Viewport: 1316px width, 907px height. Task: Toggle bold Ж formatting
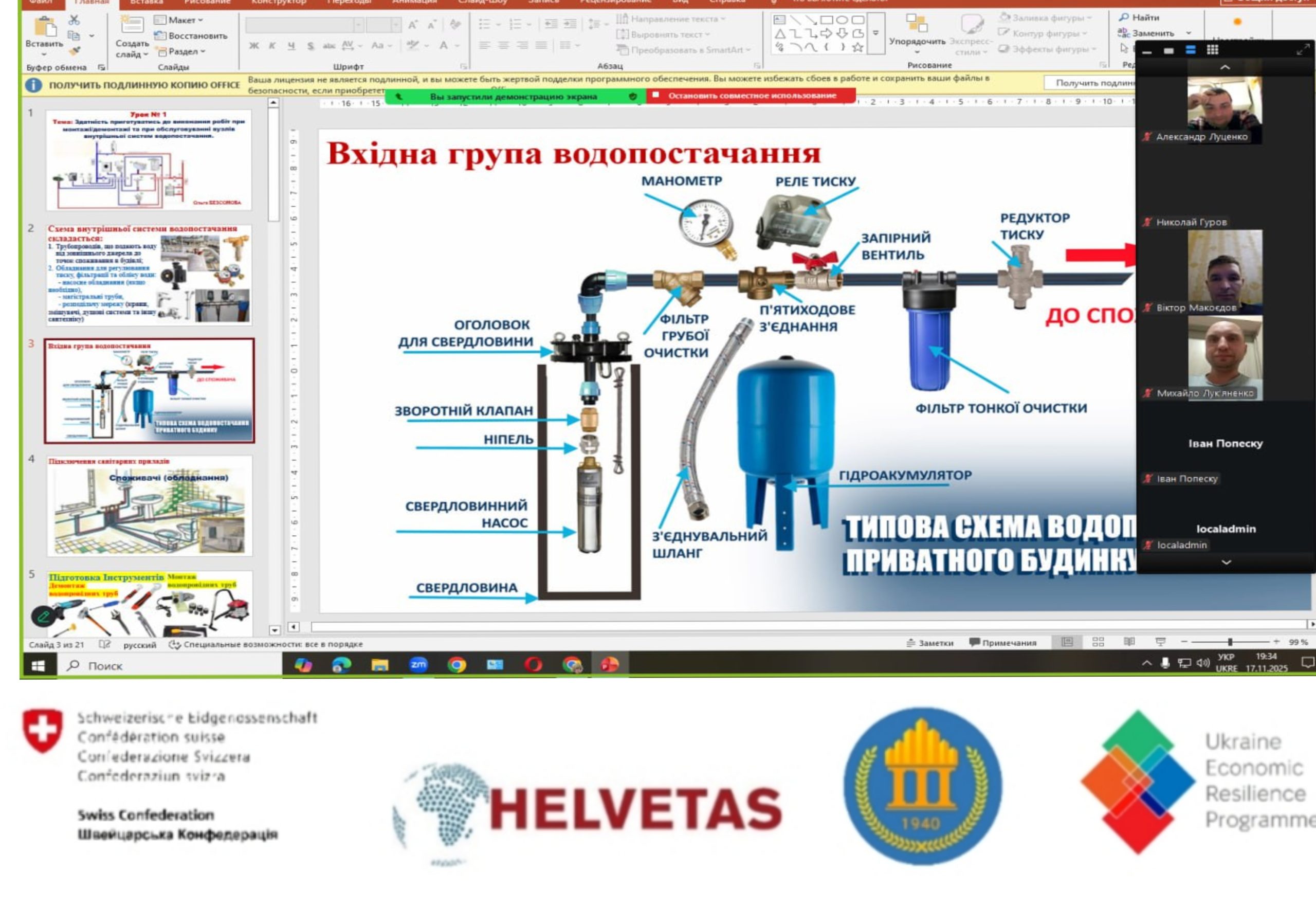click(x=254, y=45)
